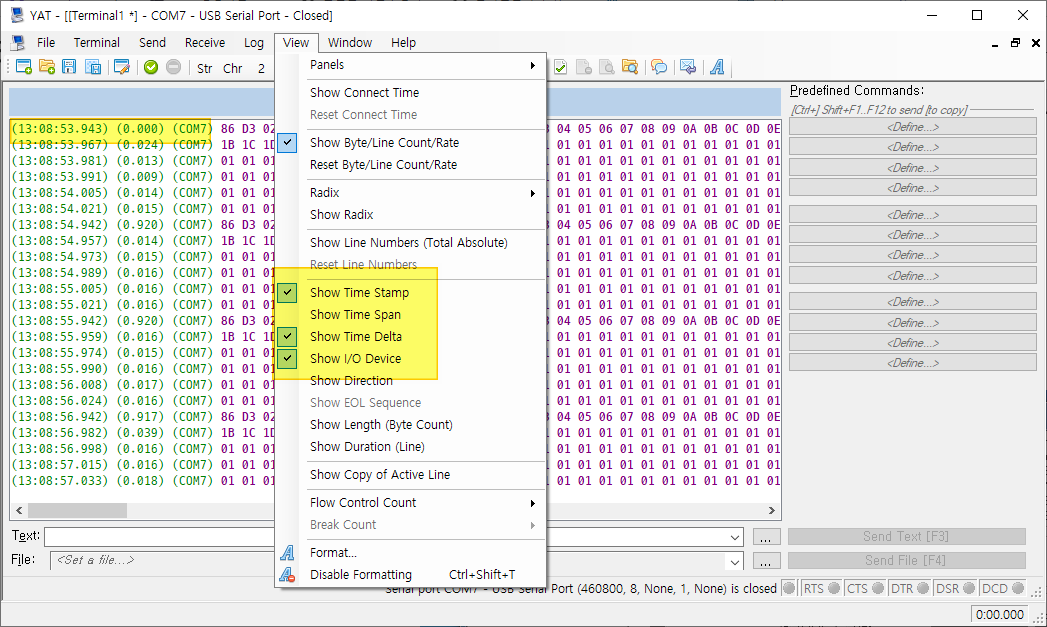Click the Str radix toolbar button

(204, 68)
